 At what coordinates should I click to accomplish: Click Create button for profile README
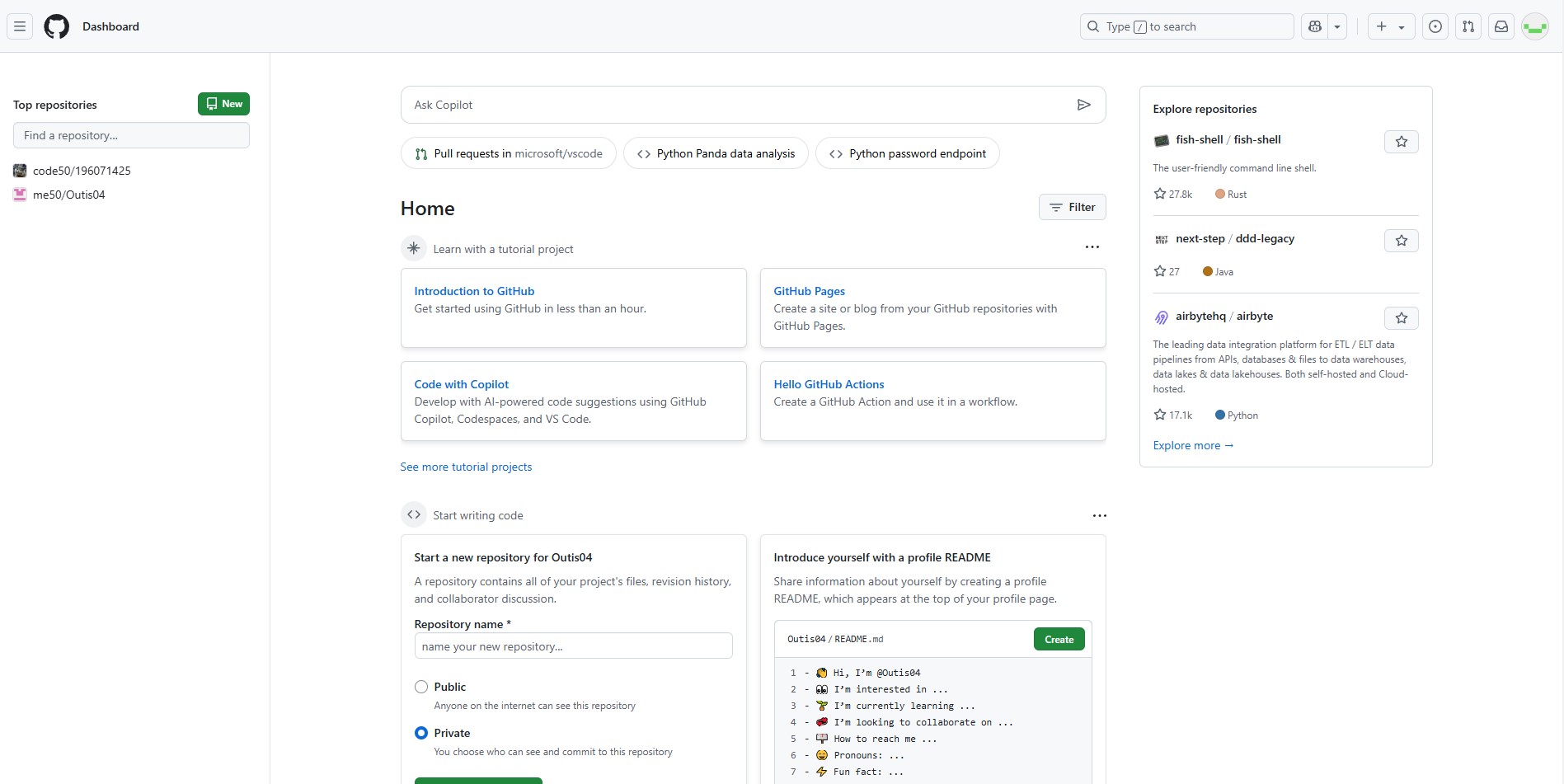[x=1059, y=639]
